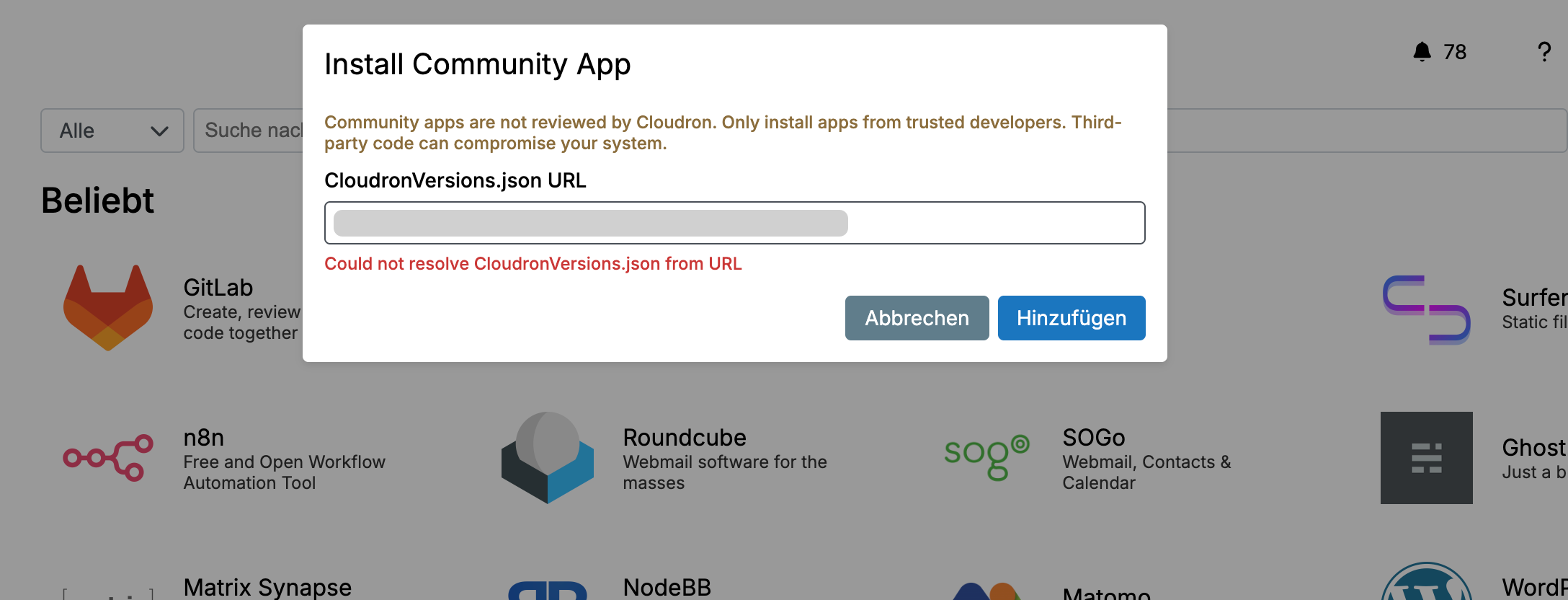Click the notification count 78
Image resolution: width=1568 pixels, height=600 pixels.
(1455, 52)
